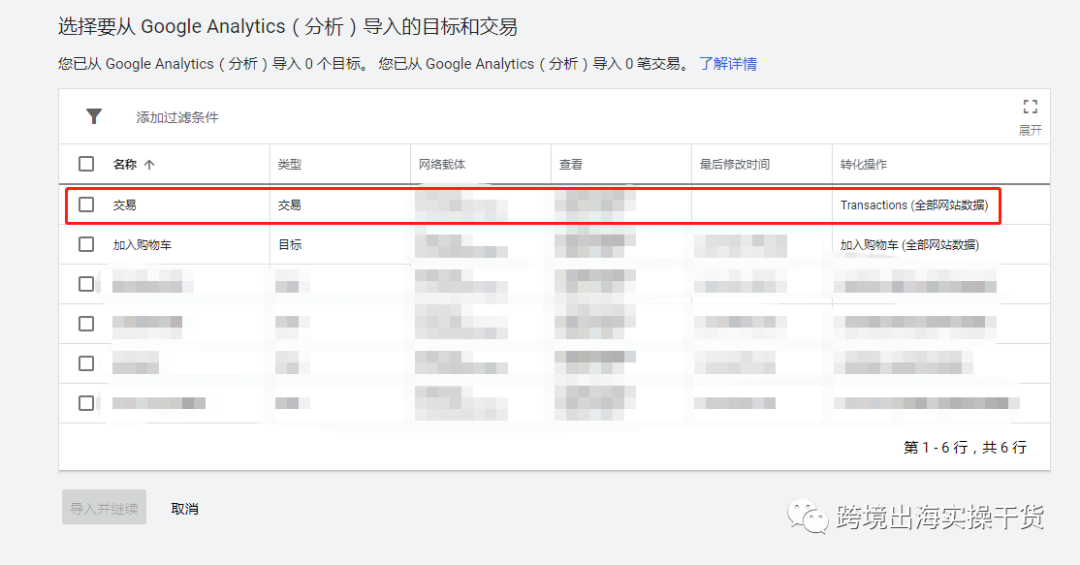This screenshot has width=1080, height=565.
Task: Click the 最后修改时间 column header
Action: coord(734,165)
